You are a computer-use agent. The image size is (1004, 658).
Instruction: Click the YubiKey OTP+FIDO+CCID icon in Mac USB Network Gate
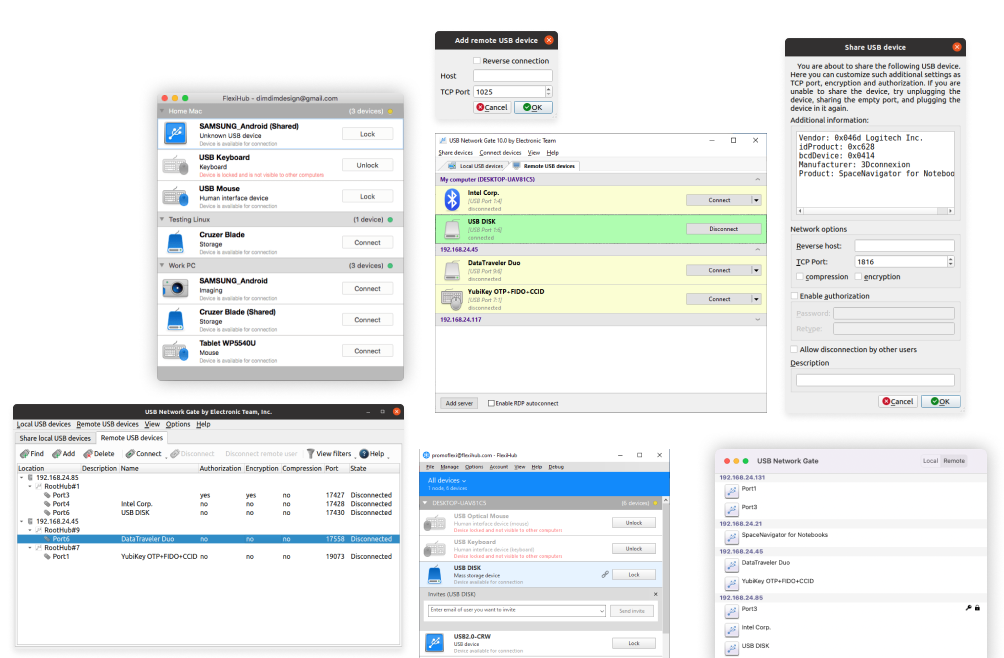pos(731,583)
